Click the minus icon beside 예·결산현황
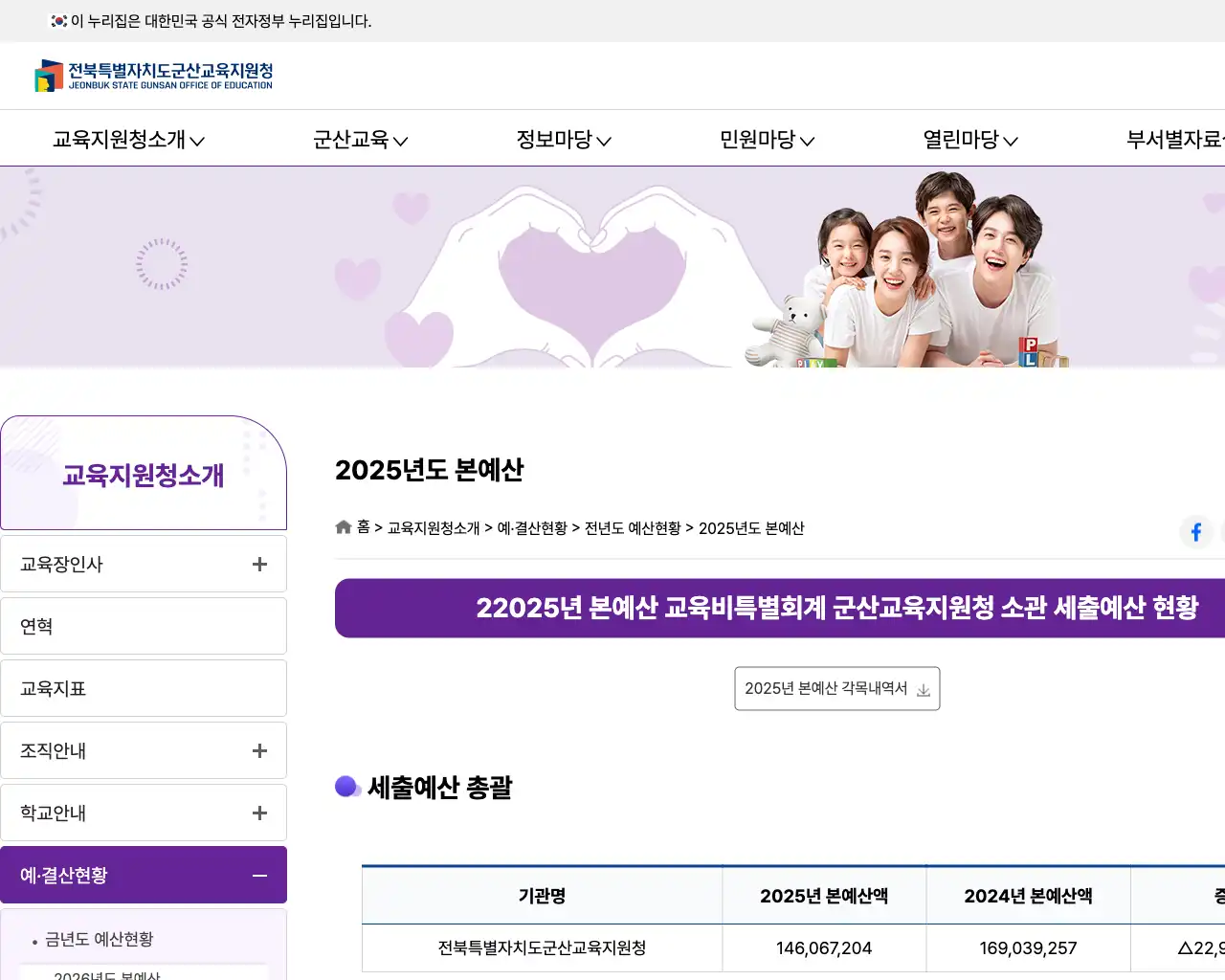The height and width of the screenshot is (980, 1225). coord(259,876)
